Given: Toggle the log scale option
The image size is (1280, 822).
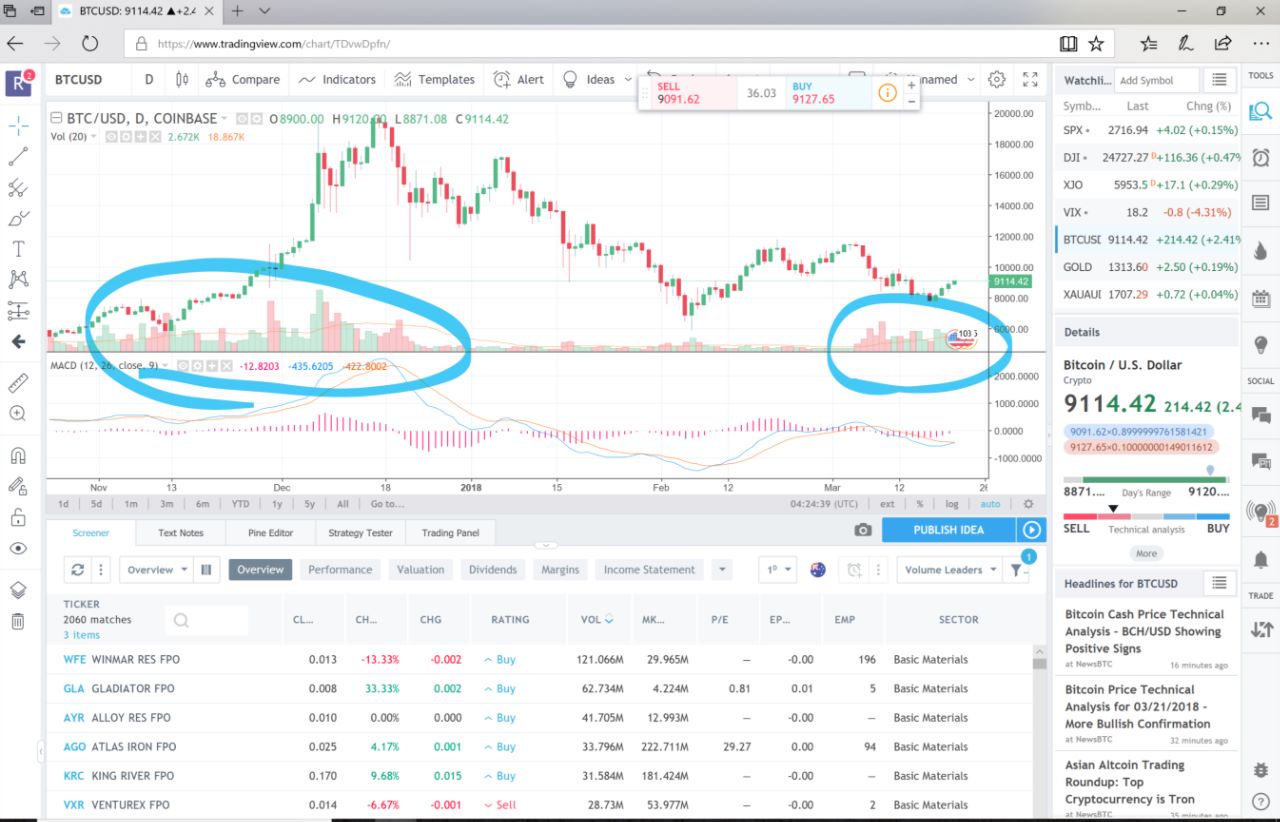Looking at the screenshot, I should click(x=951, y=504).
